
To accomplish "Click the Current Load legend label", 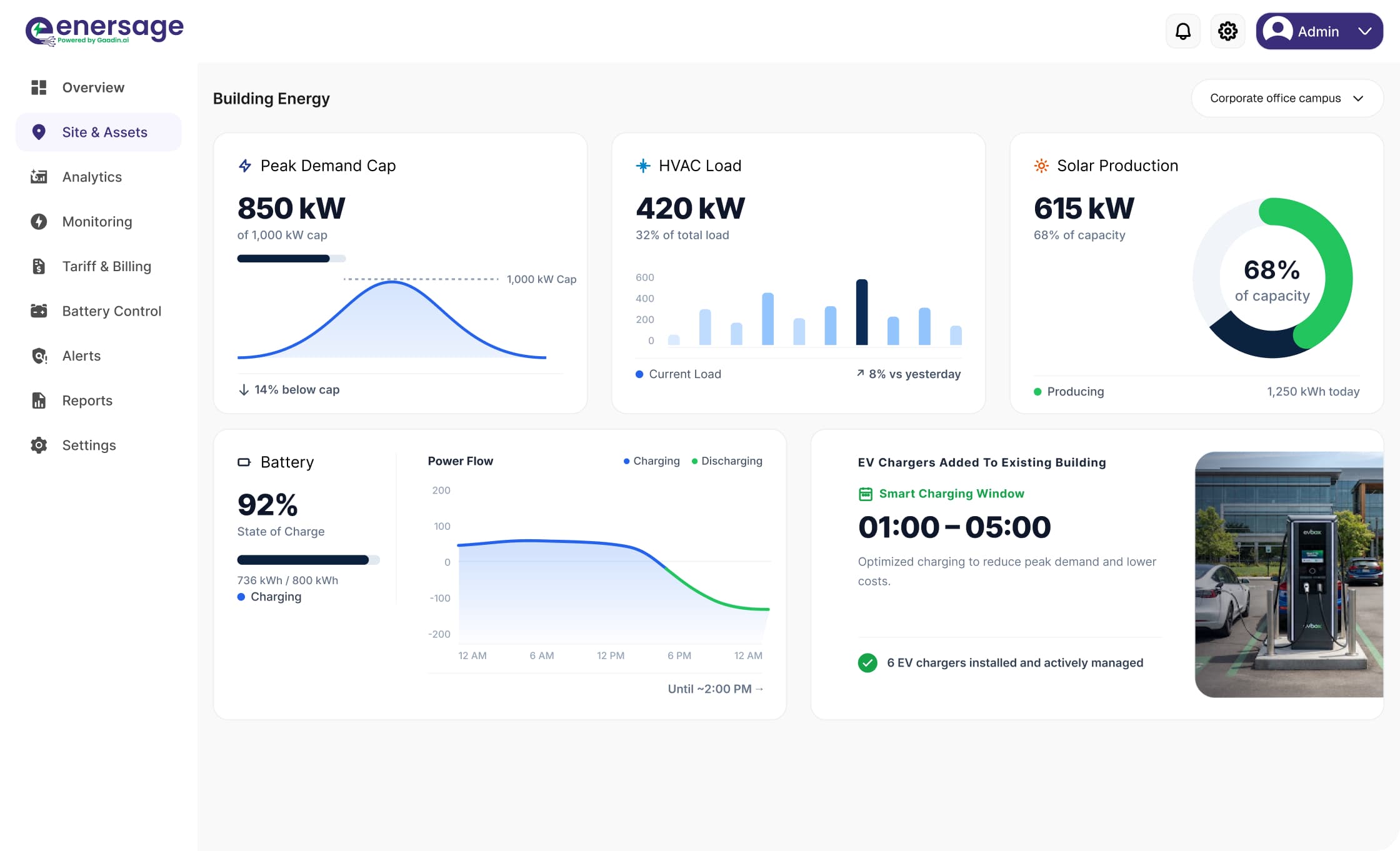I will point(684,374).
